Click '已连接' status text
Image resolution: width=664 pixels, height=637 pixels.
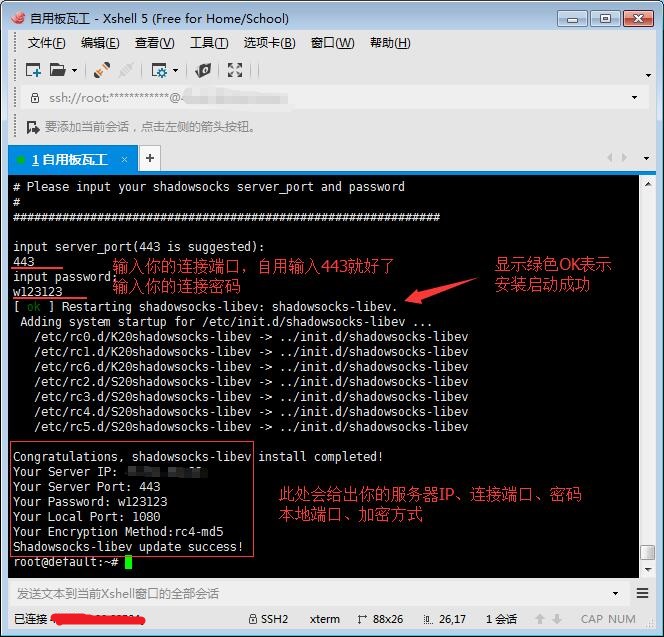click(x=30, y=619)
